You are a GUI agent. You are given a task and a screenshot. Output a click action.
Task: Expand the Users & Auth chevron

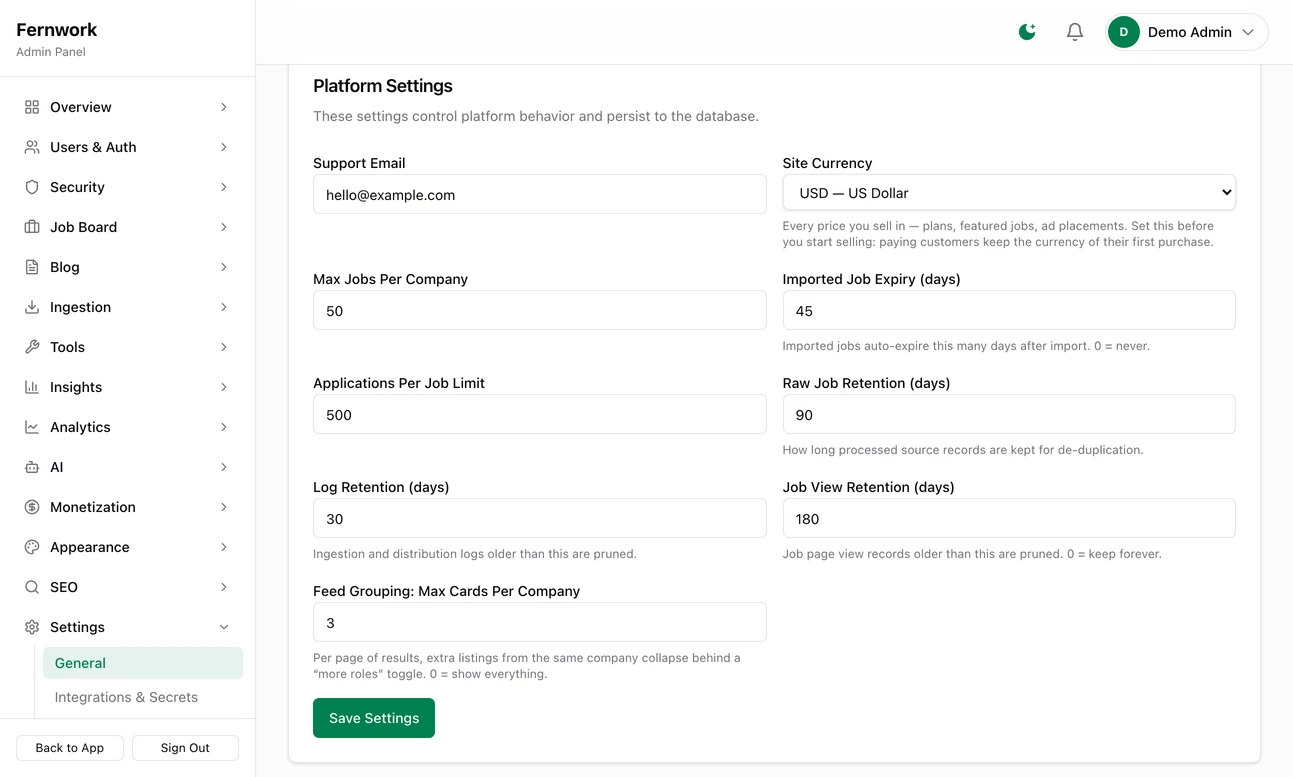224,147
